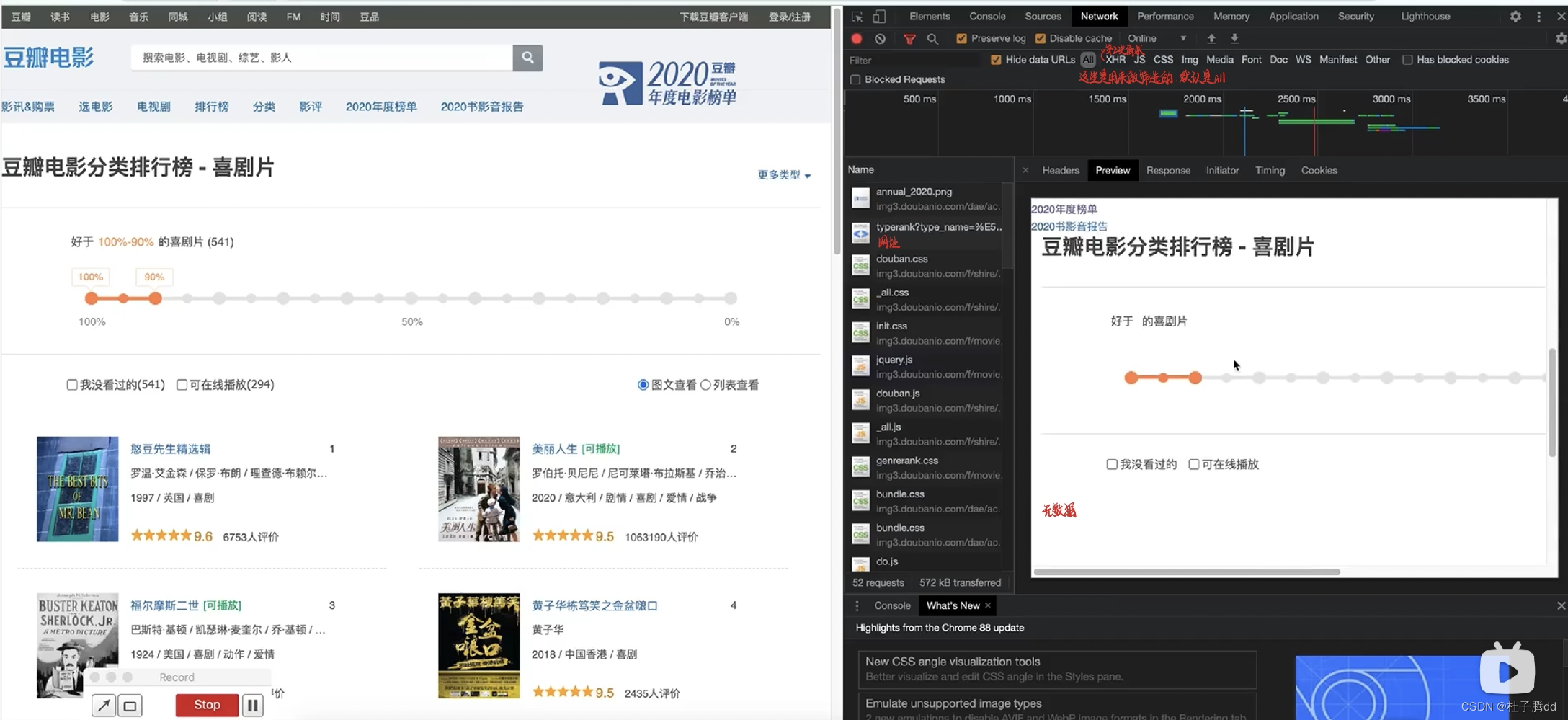Select the DevTools inspect element icon
Image resolution: width=1568 pixels, height=720 pixels.
[857, 17]
